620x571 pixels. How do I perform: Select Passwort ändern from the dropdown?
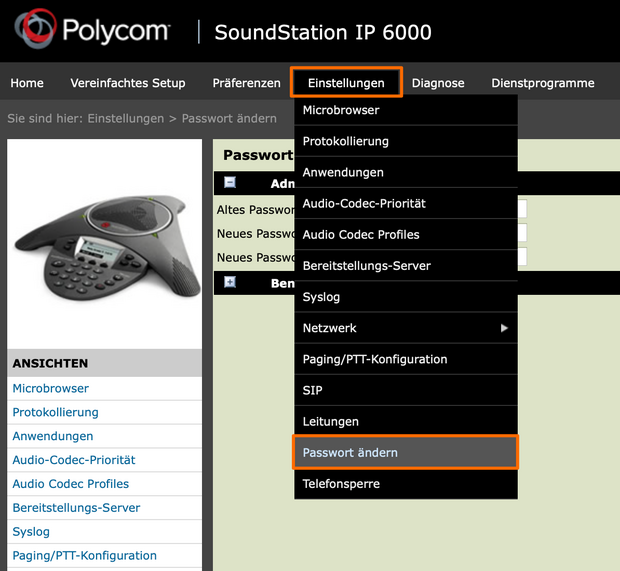click(x=405, y=452)
